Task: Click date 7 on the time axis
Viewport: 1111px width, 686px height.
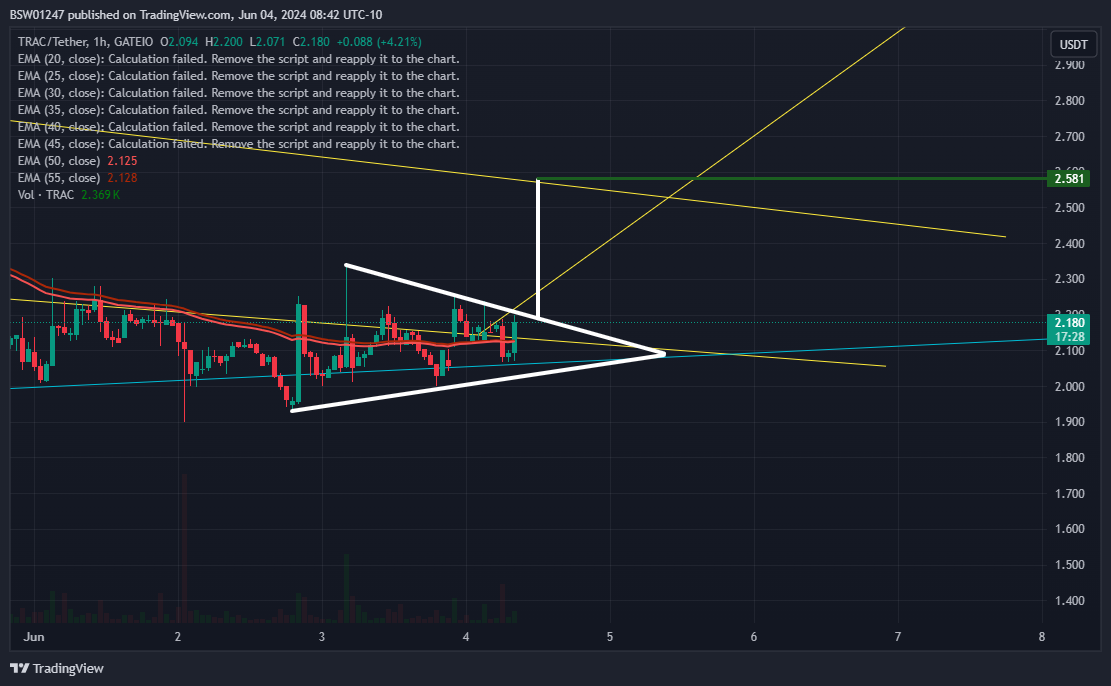Action: (898, 636)
